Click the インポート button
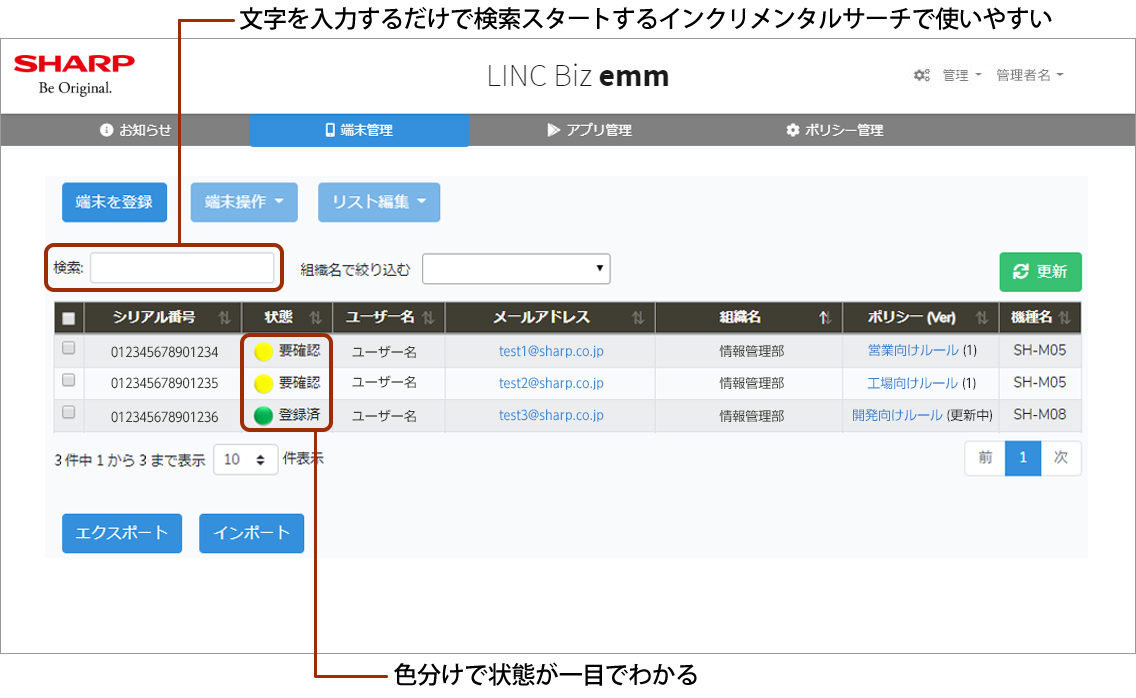1136x698 pixels. pyautogui.click(x=251, y=533)
